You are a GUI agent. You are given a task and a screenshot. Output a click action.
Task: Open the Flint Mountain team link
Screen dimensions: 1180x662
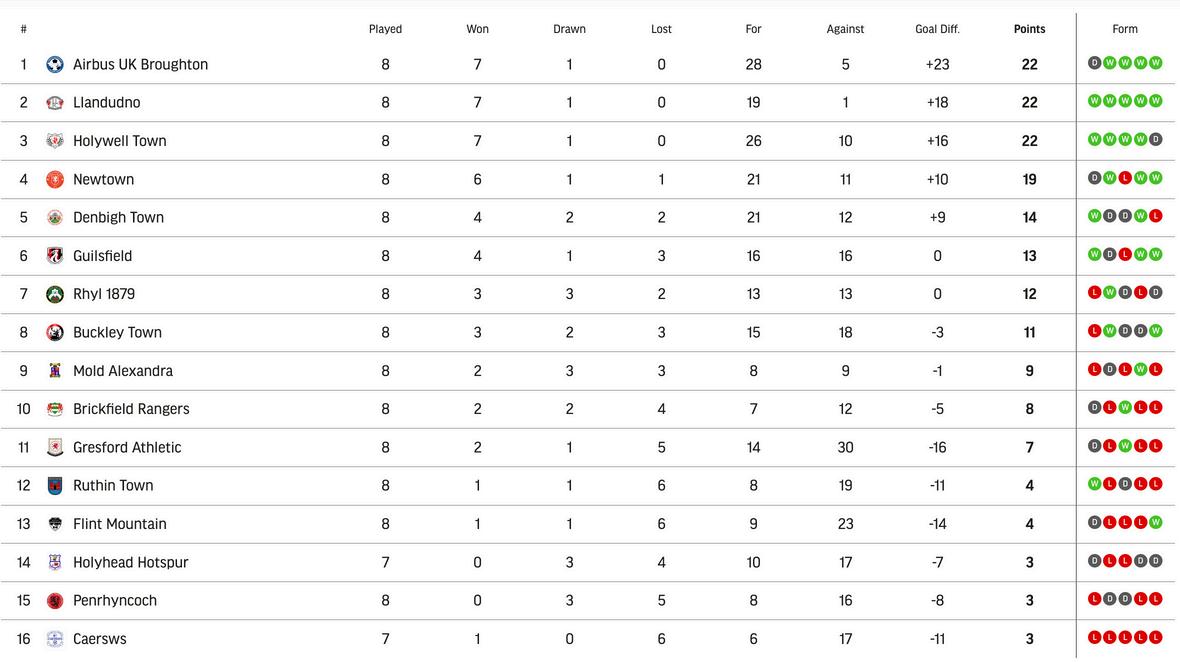(x=120, y=524)
